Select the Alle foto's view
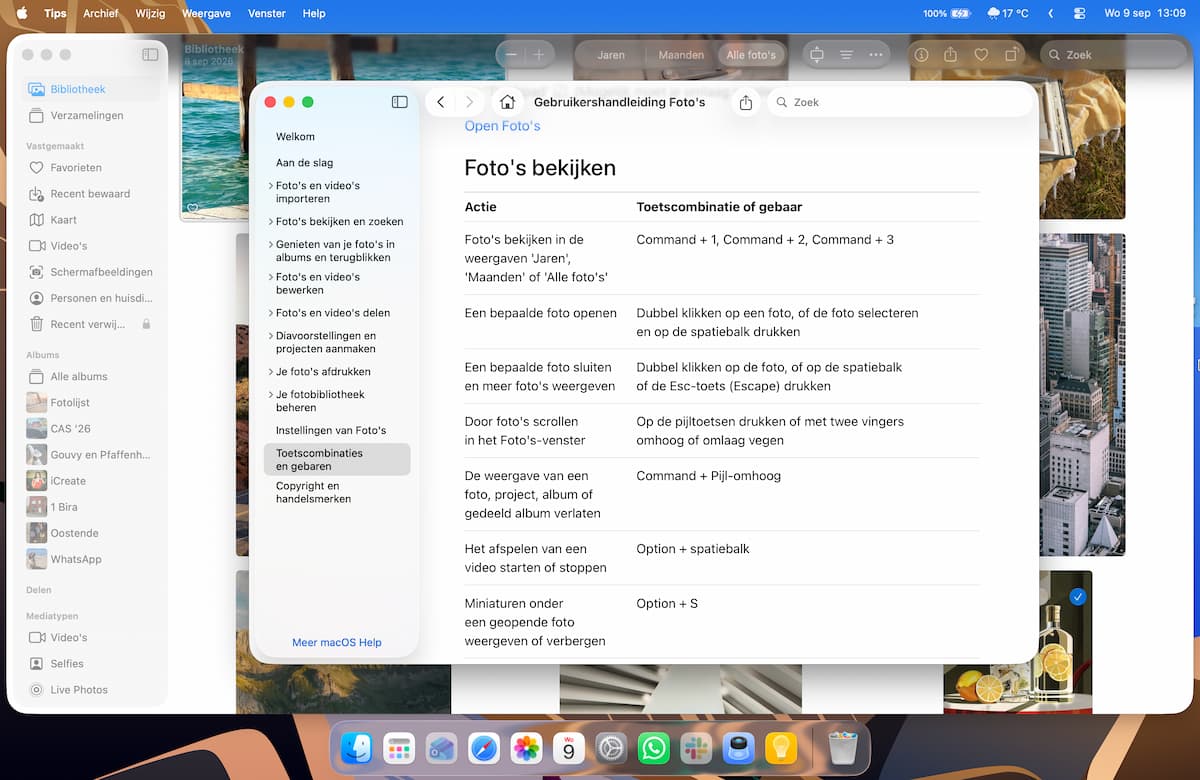The image size is (1200, 780). pos(751,55)
